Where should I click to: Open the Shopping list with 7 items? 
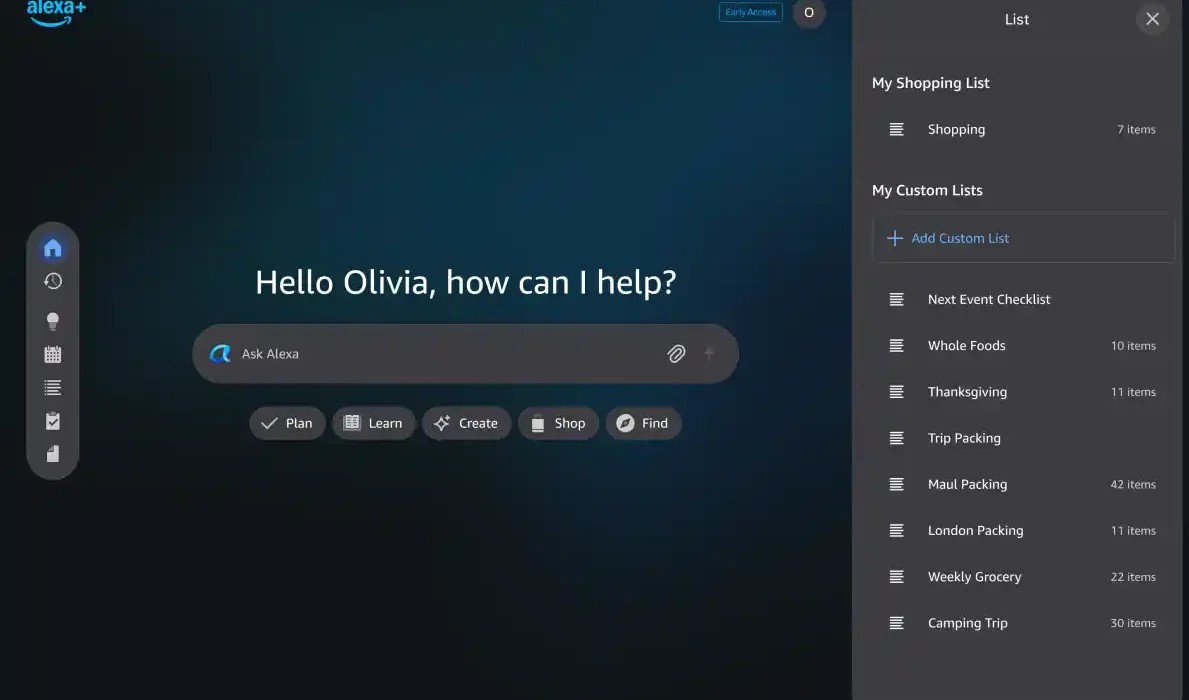pyautogui.click(x=1020, y=129)
